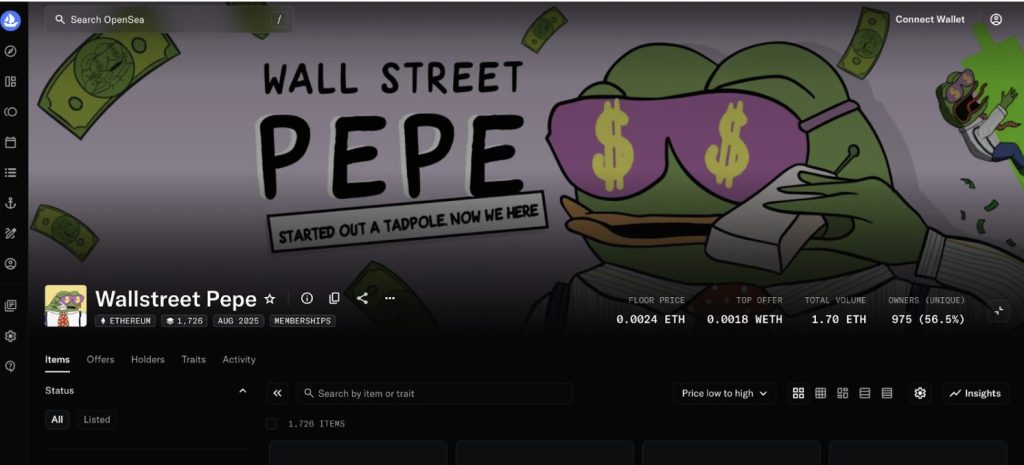
Task: Click the Search by item or trait field
Action: [434, 393]
